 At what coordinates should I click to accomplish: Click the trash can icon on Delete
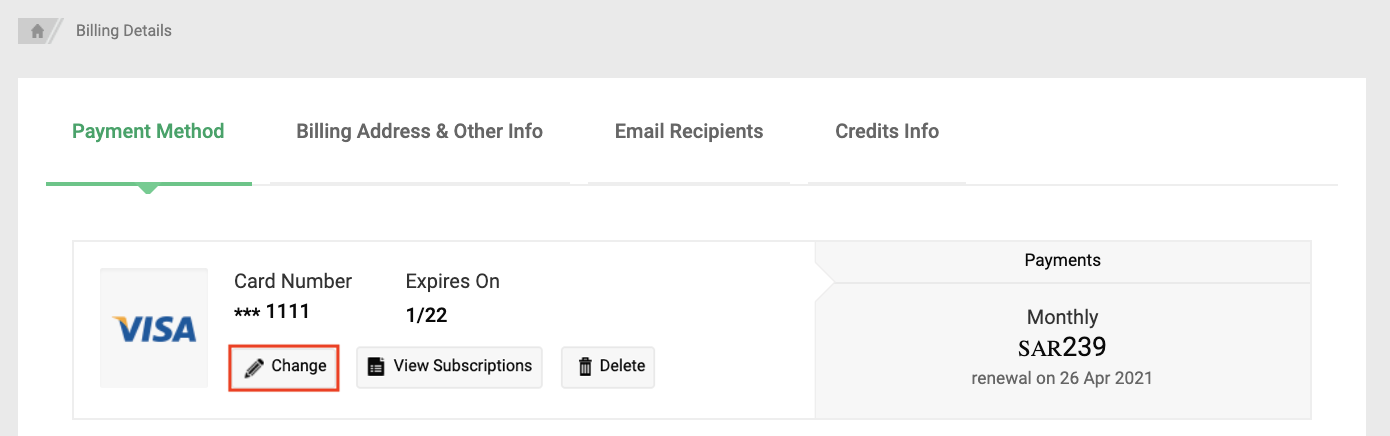point(585,367)
